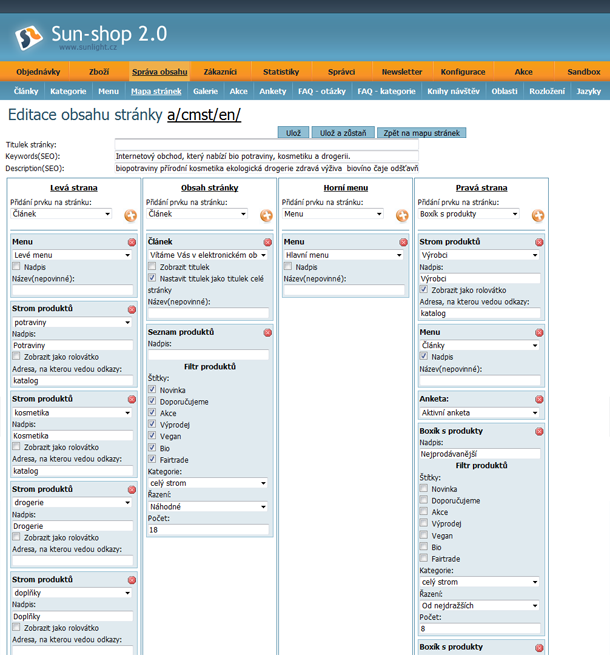Screen dimensions: 610x655
Task: Remove the doplňky Strom produktů block
Action: [132, 580]
